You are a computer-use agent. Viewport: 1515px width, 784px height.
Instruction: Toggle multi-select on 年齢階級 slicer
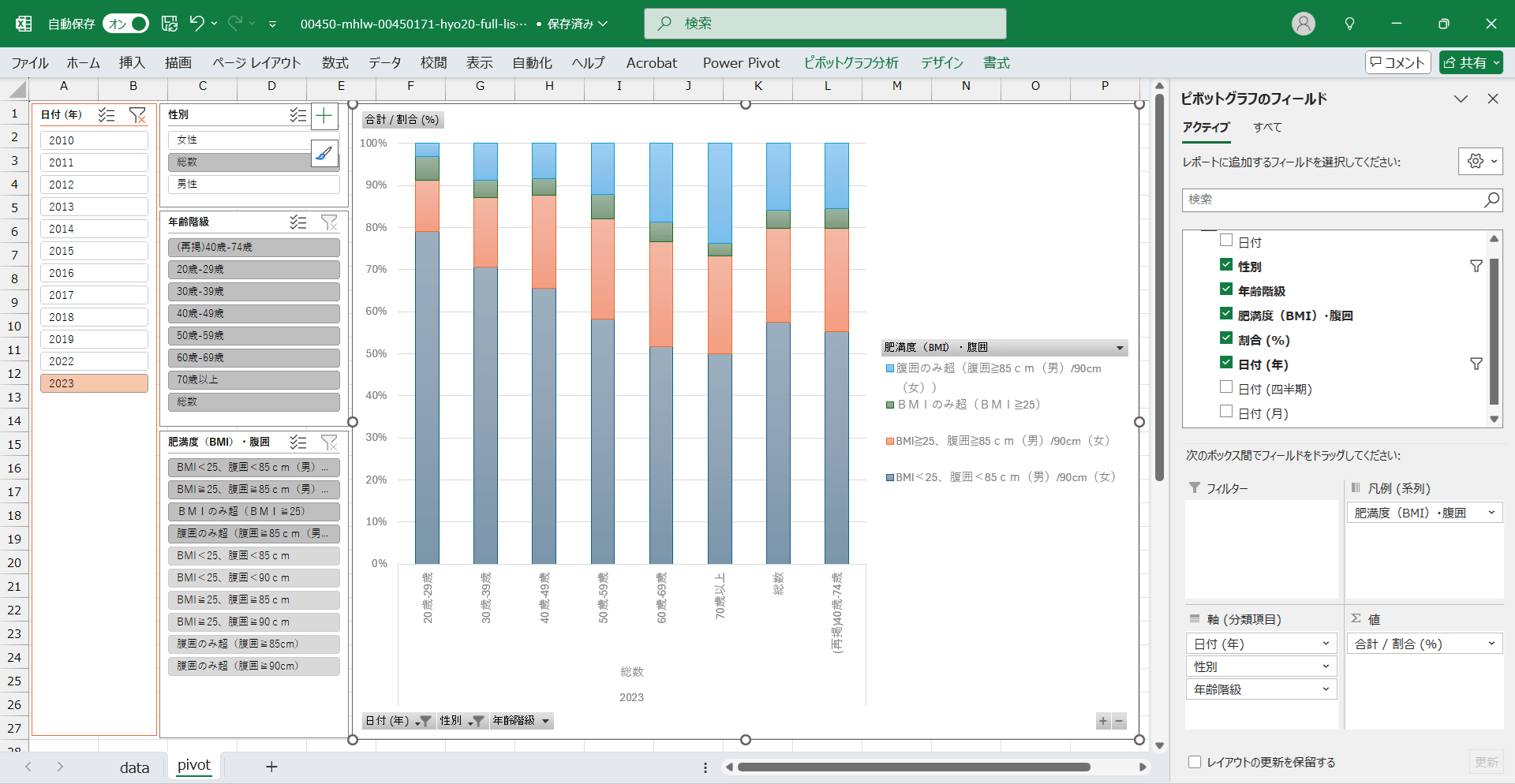297,222
